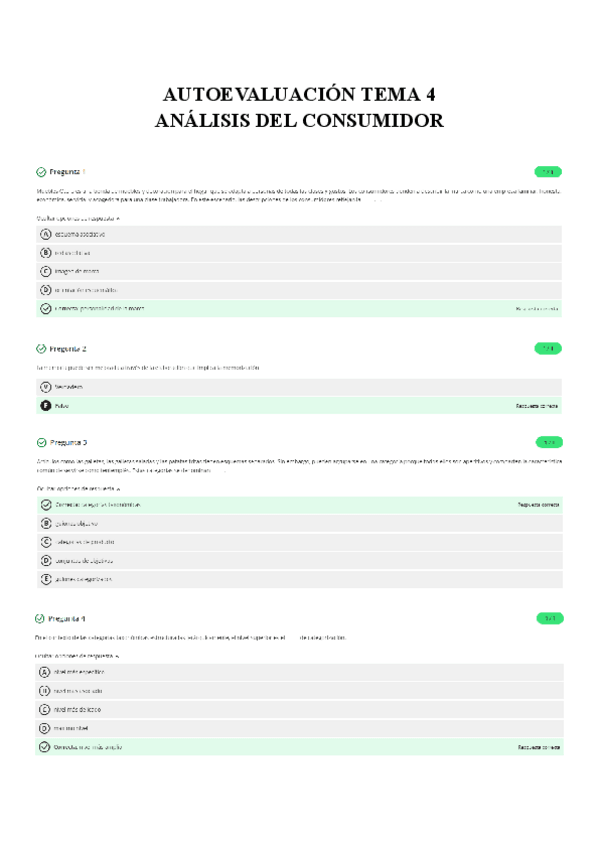This screenshot has height=848, width=600.
Task: Click the checkmark on Pregunta 4's correct last answer
Action: [x=45, y=747]
